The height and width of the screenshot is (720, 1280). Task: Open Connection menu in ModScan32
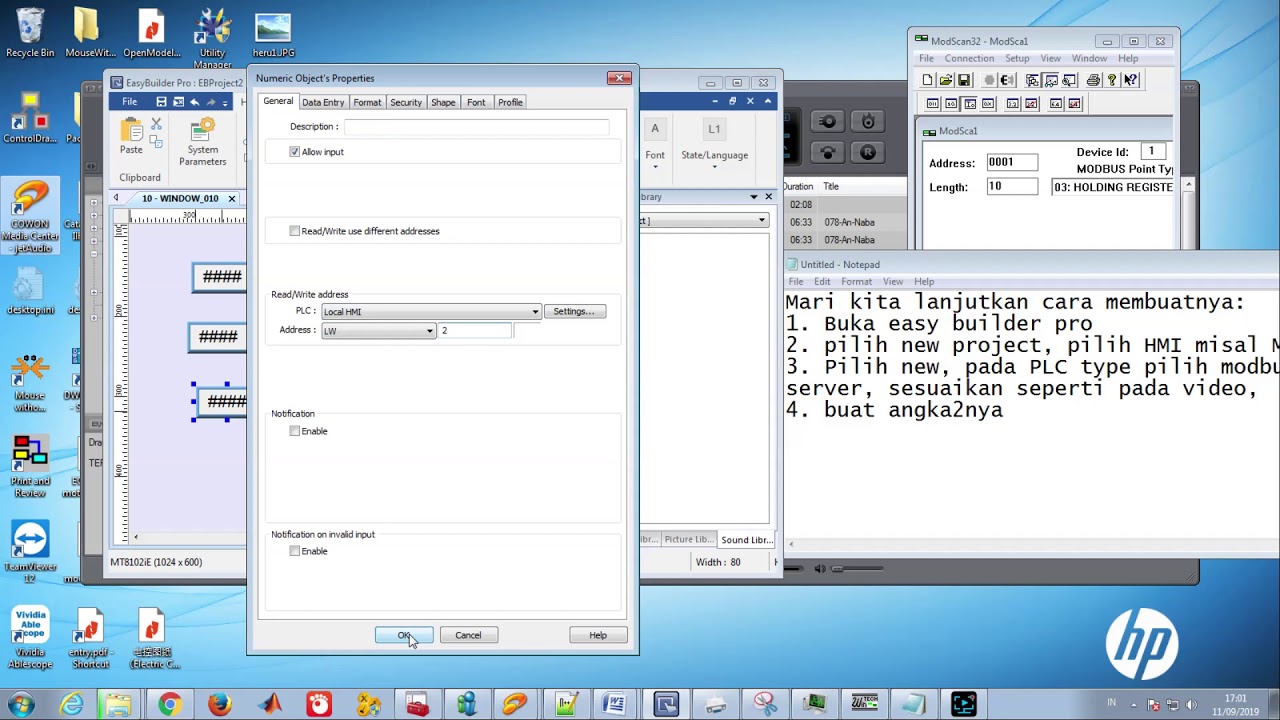[969, 58]
